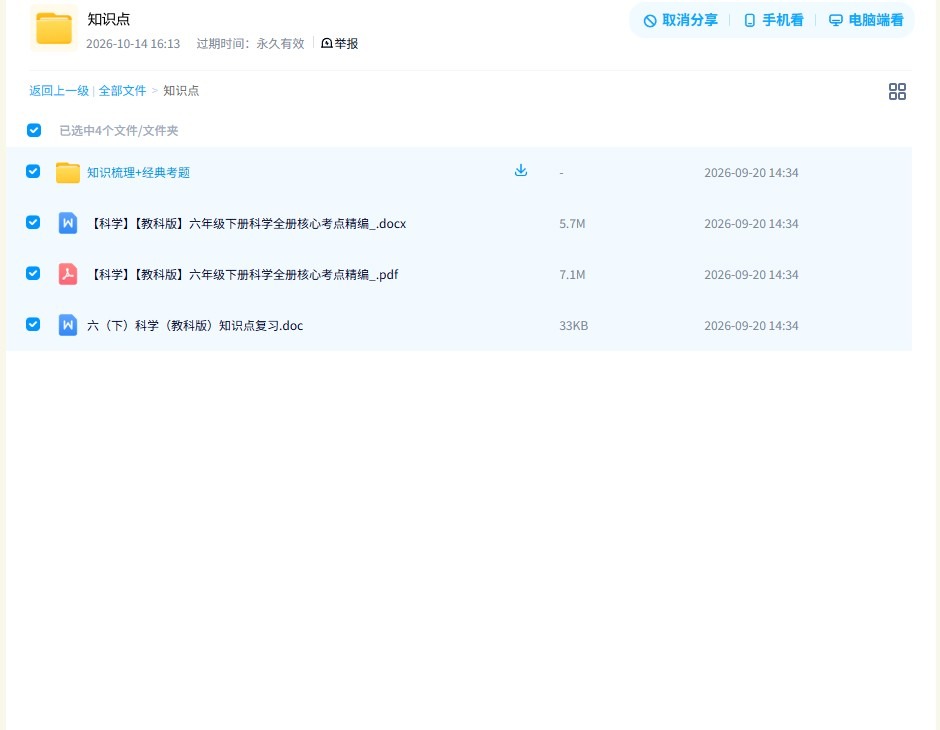Click the 5.7M file size
Image resolution: width=940 pixels, height=730 pixels.
pos(572,224)
